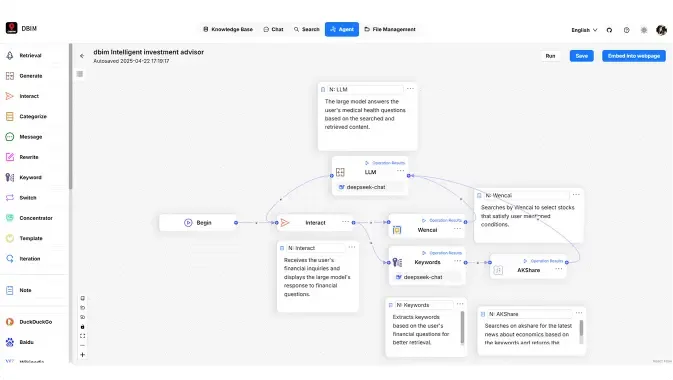Pick the Template component

click(x=30, y=238)
